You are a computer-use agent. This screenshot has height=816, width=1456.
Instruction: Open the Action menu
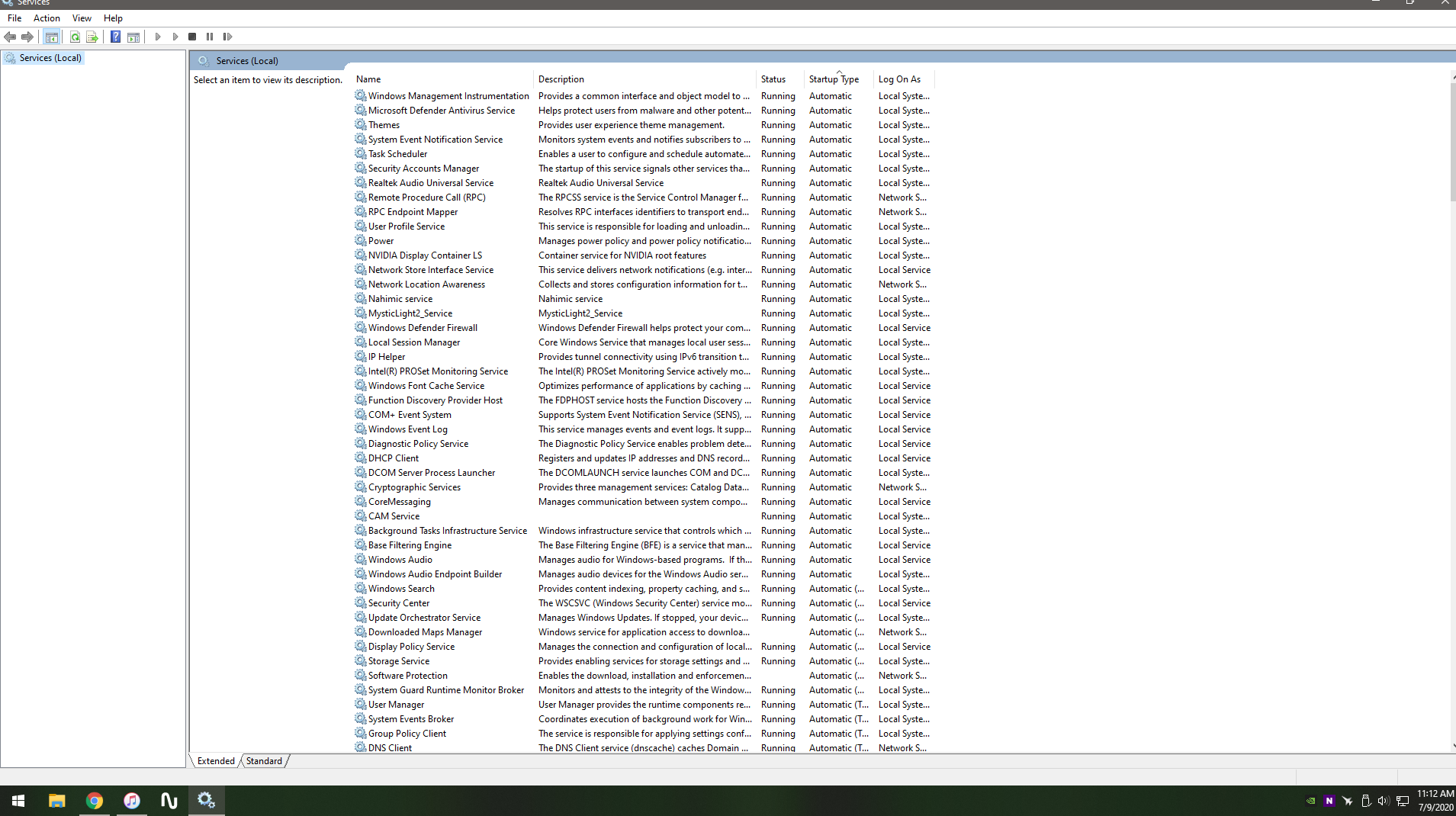click(47, 18)
